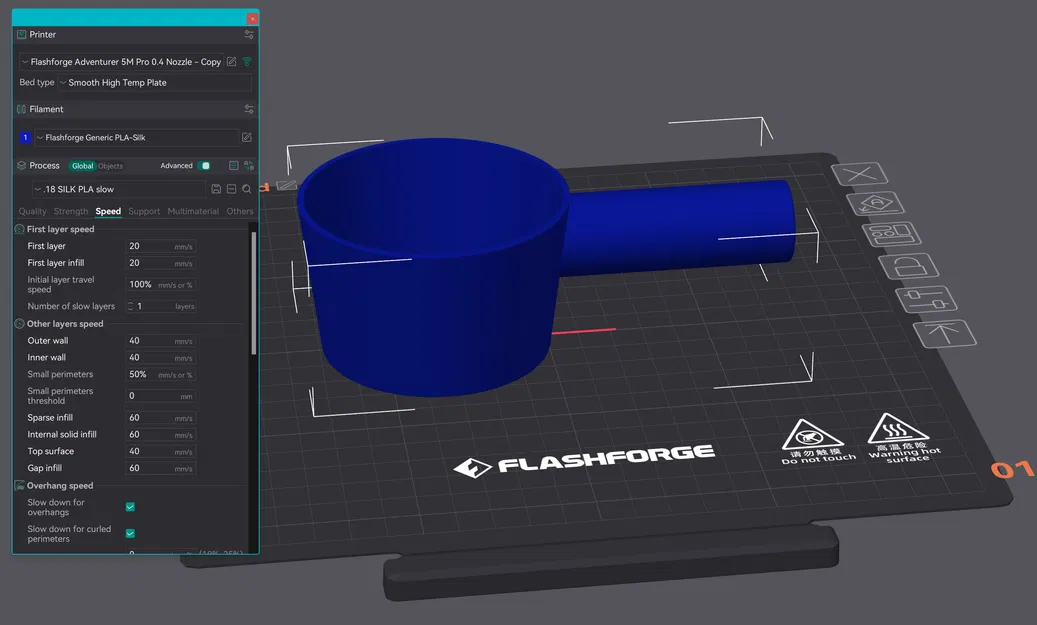1037x625 pixels.
Task: Click the auto-arrange objects icon
Action: 877,203
